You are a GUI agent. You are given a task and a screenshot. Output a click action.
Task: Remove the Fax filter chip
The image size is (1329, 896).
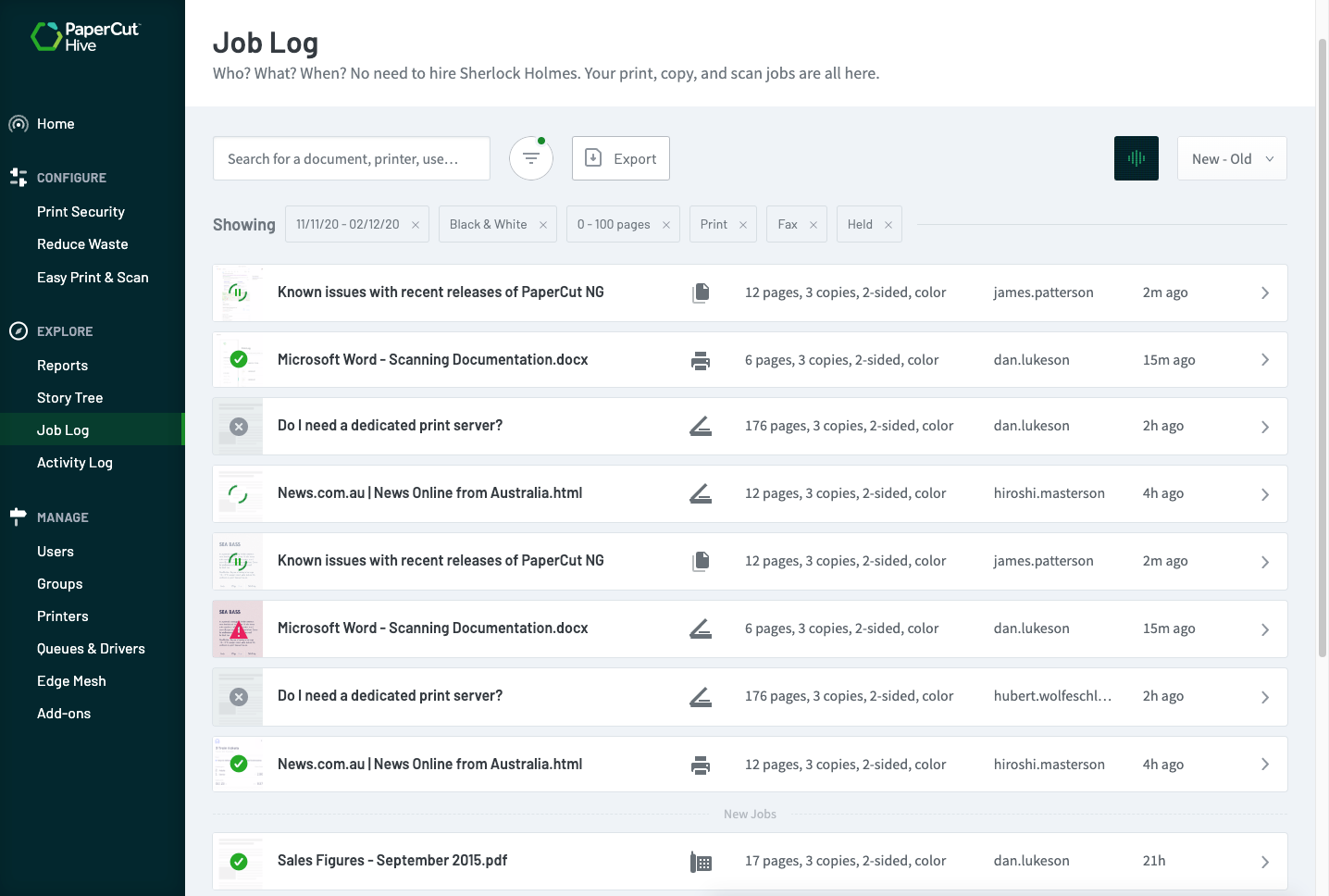point(814,225)
